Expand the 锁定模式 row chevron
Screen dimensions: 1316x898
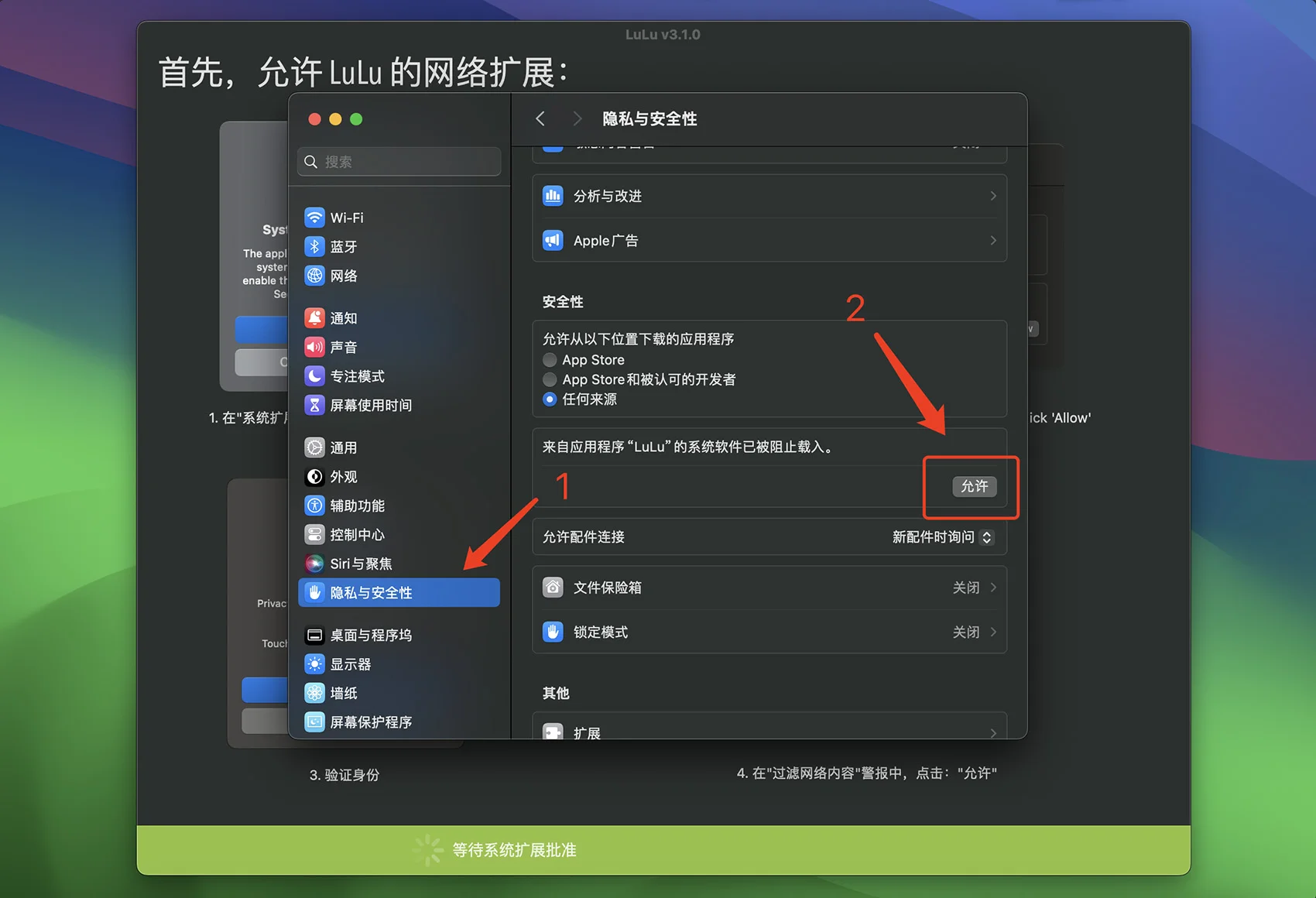point(993,632)
